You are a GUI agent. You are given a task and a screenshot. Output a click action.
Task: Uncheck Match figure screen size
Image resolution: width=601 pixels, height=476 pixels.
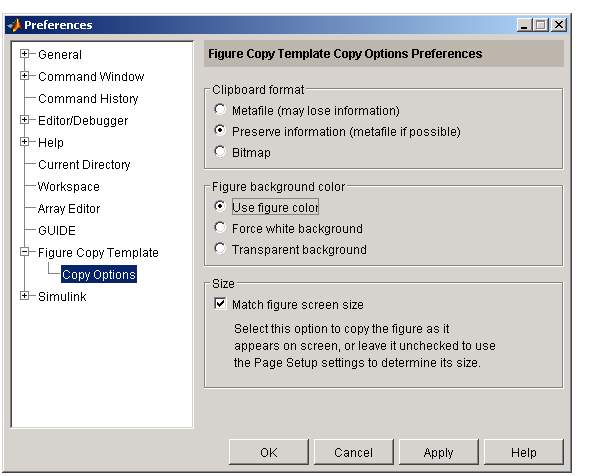click(x=220, y=304)
